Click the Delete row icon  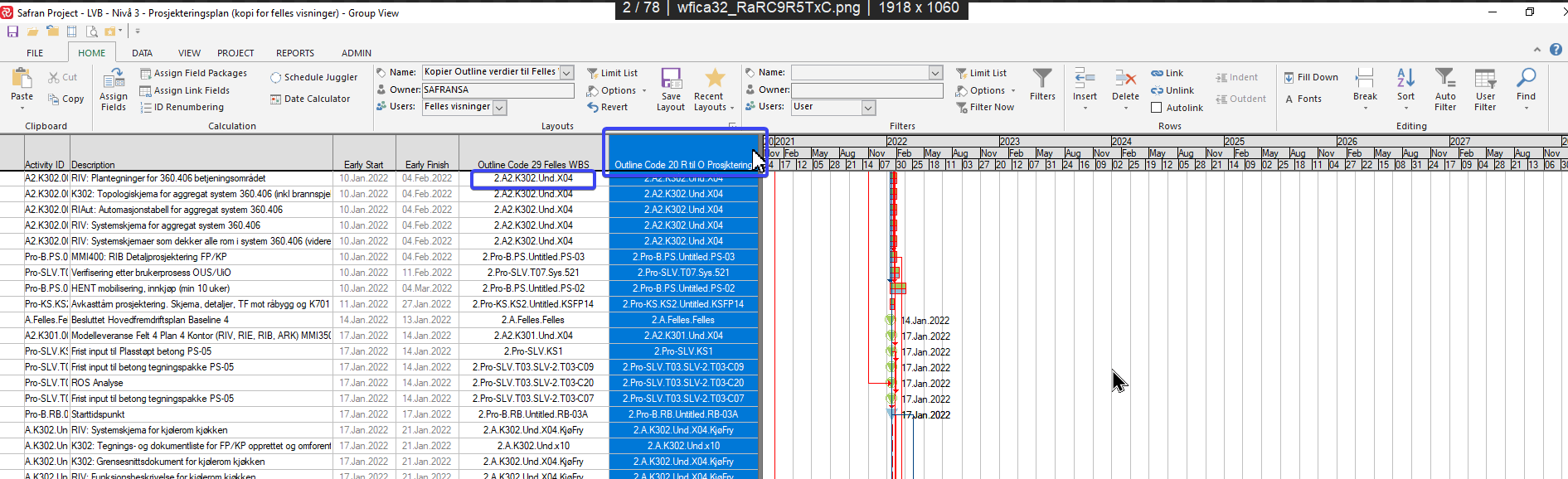(1125, 80)
